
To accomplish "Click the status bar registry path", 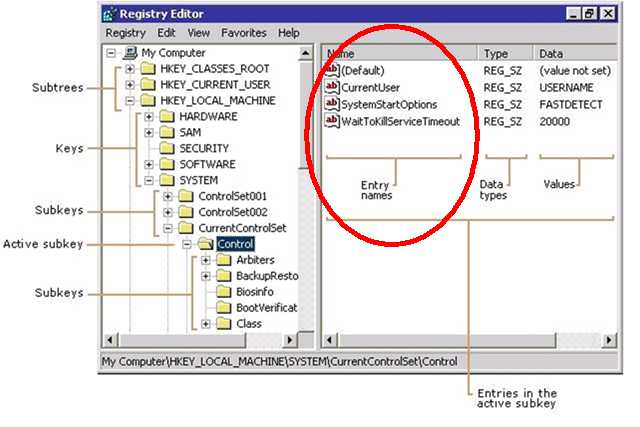I will [x=280, y=362].
